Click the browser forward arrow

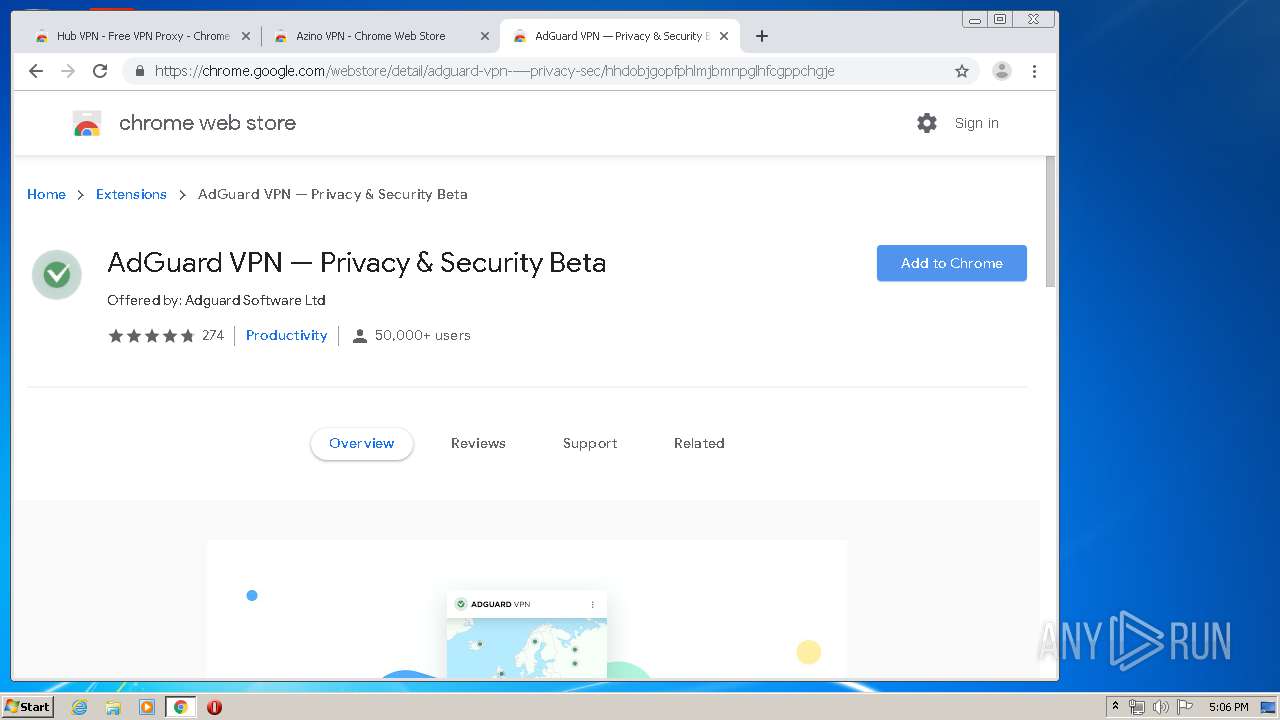pyautogui.click(x=68, y=71)
